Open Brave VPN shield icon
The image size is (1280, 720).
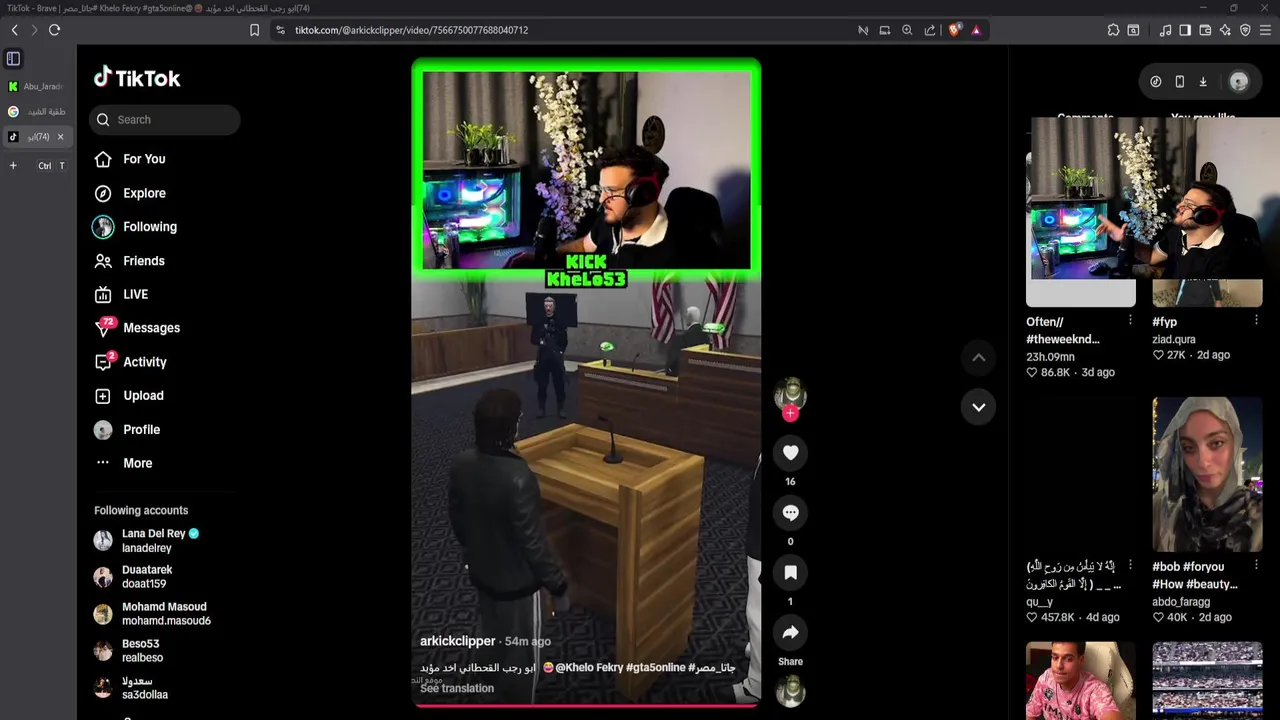1245,30
